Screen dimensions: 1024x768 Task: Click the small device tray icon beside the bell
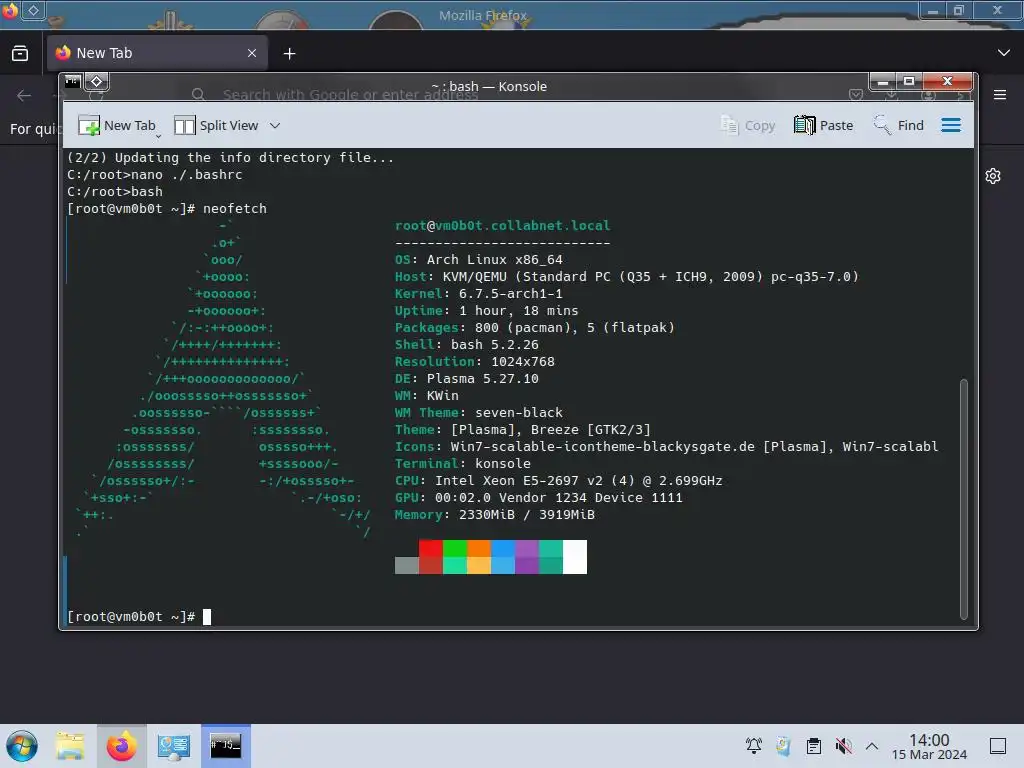[x=783, y=746]
